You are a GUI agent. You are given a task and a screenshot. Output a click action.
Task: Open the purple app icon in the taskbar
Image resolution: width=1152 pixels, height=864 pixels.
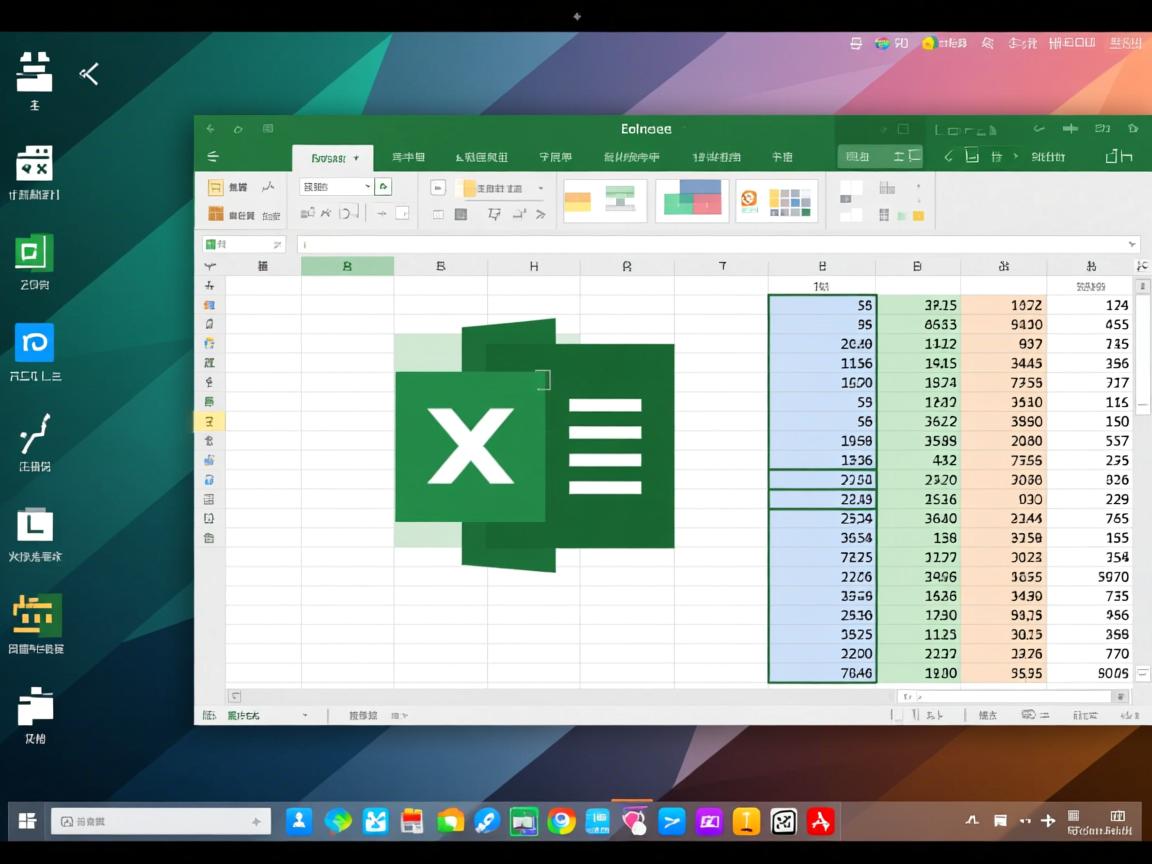[709, 821]
